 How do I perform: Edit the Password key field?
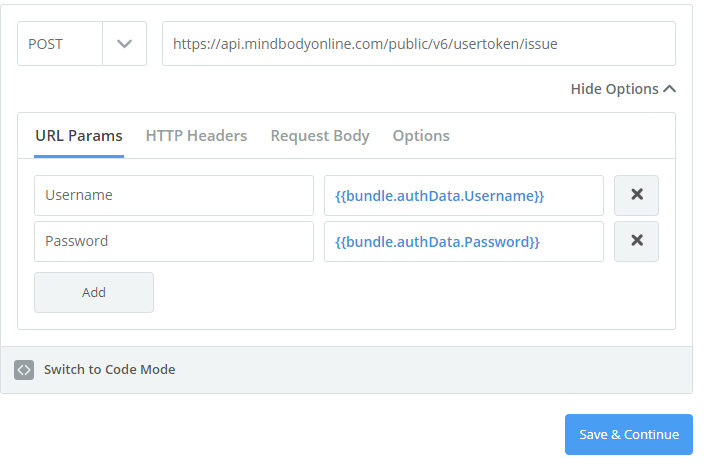pos(174,241)
